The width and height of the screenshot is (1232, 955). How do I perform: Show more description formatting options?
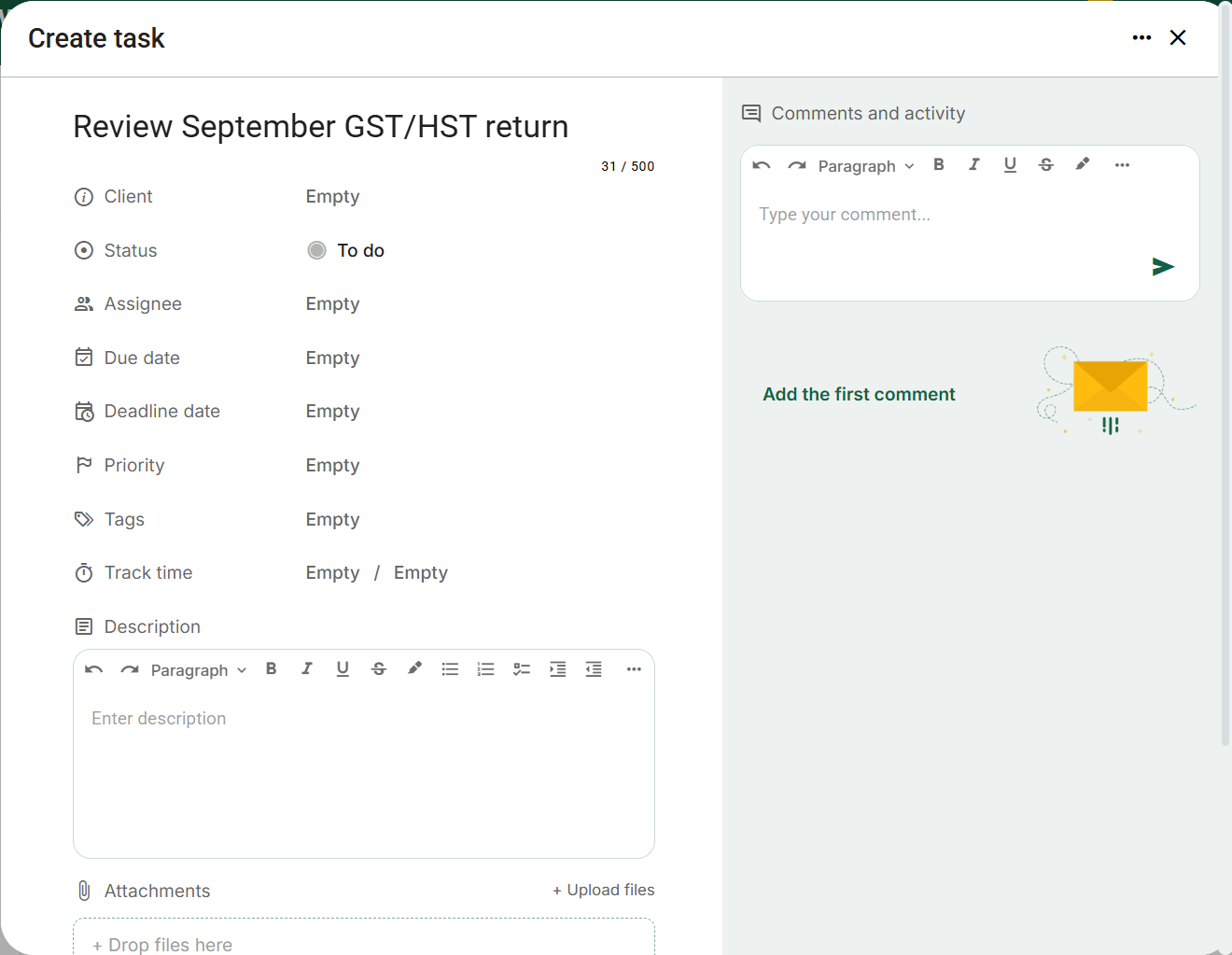(634, 668)
